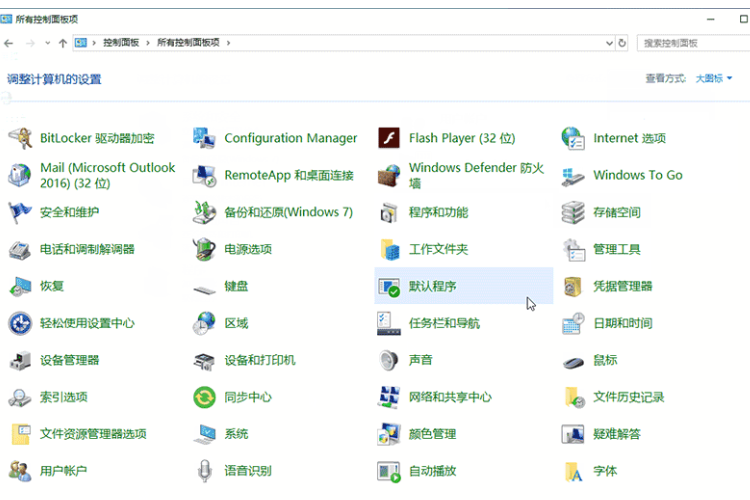Go back with the back arrow
Viewport: 750px width, 500px height.
click(9, 44)
